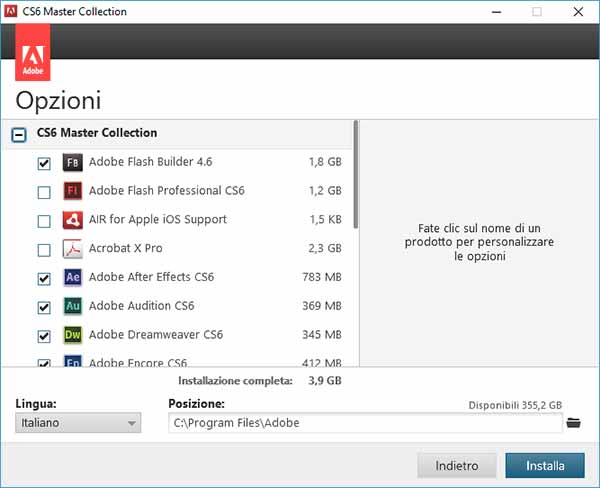Select Acrobat X Pro product name
The width and height of the screenshot is (600, 488).
point(126,248)
